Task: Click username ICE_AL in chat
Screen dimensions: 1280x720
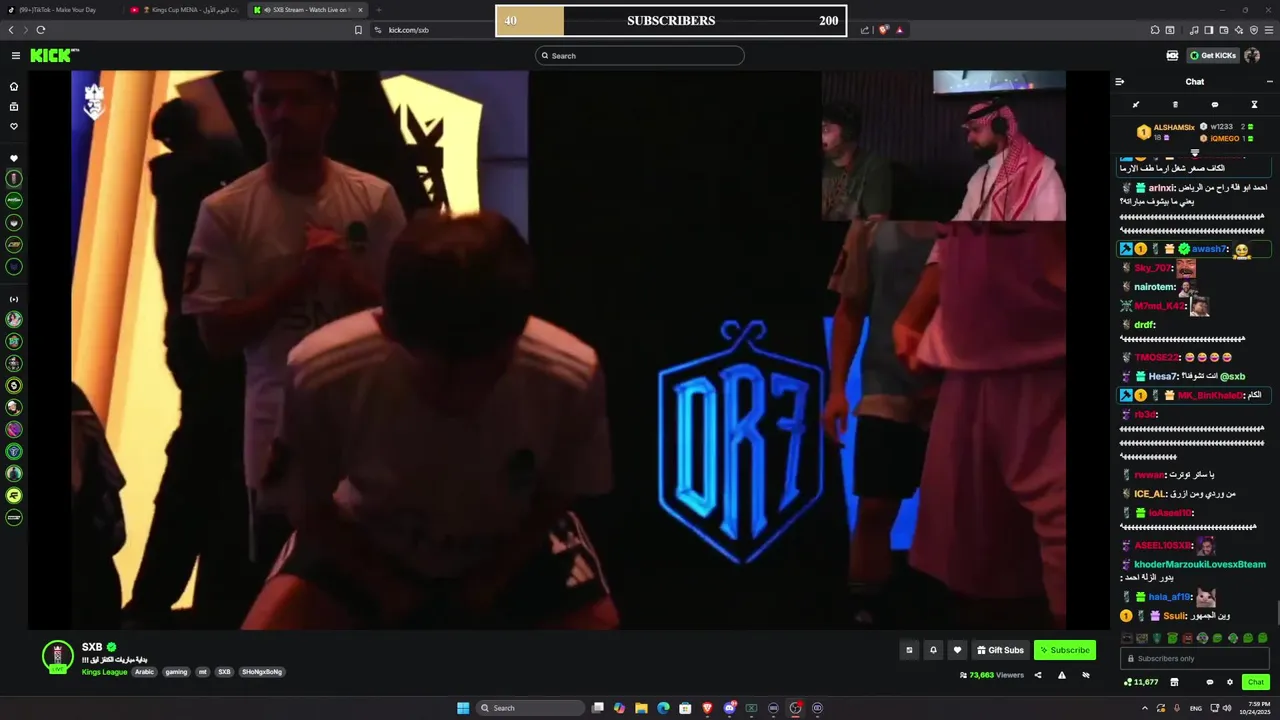Action: coord(1151,494)
